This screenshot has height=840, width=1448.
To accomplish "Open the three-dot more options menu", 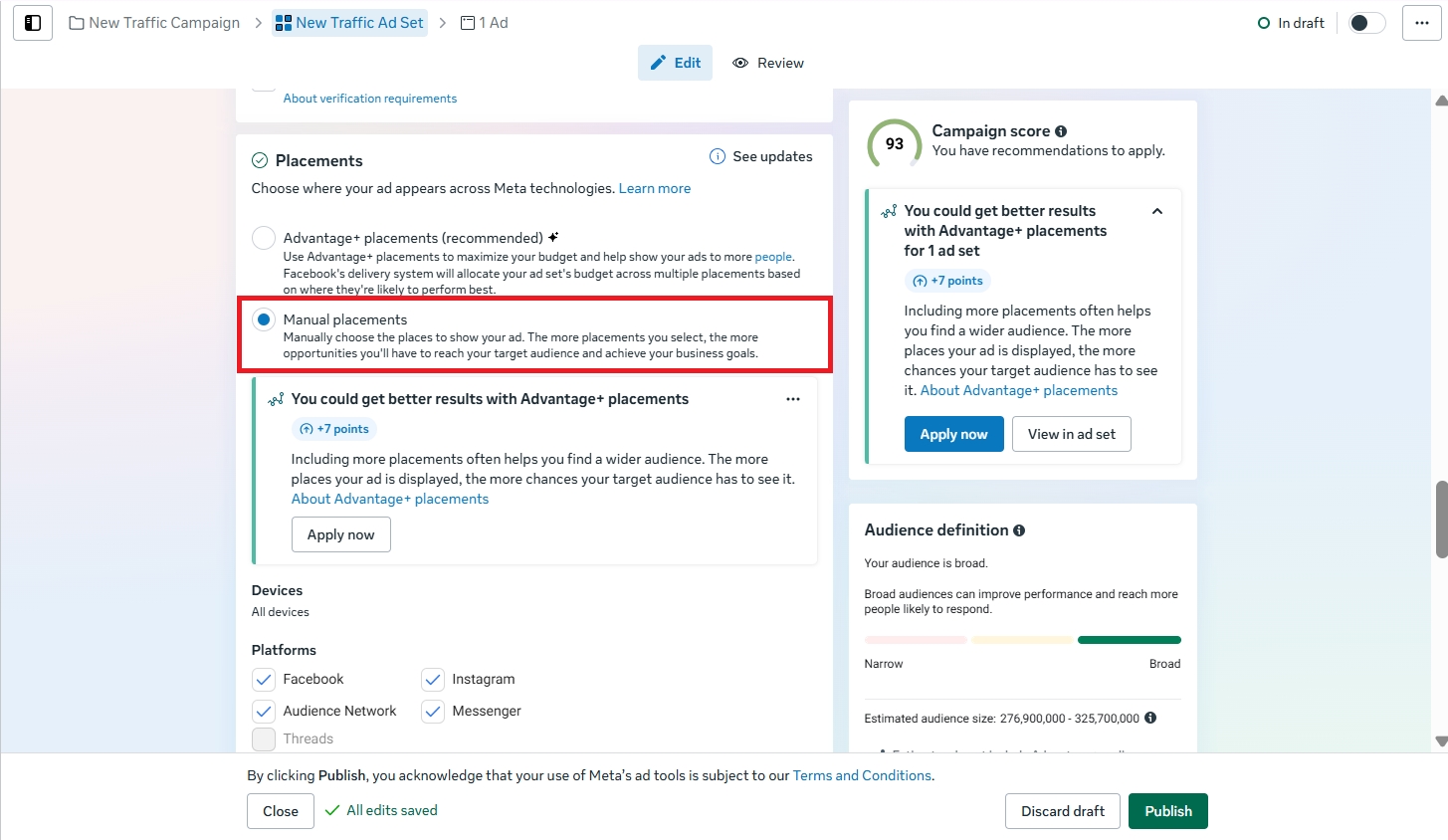I will (x=1421, y=23).
